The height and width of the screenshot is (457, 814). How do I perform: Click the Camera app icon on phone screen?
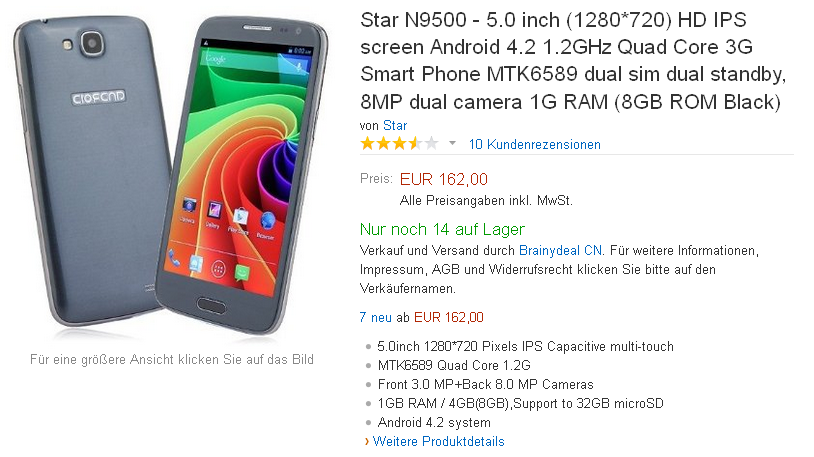click(x=189, y=205)
